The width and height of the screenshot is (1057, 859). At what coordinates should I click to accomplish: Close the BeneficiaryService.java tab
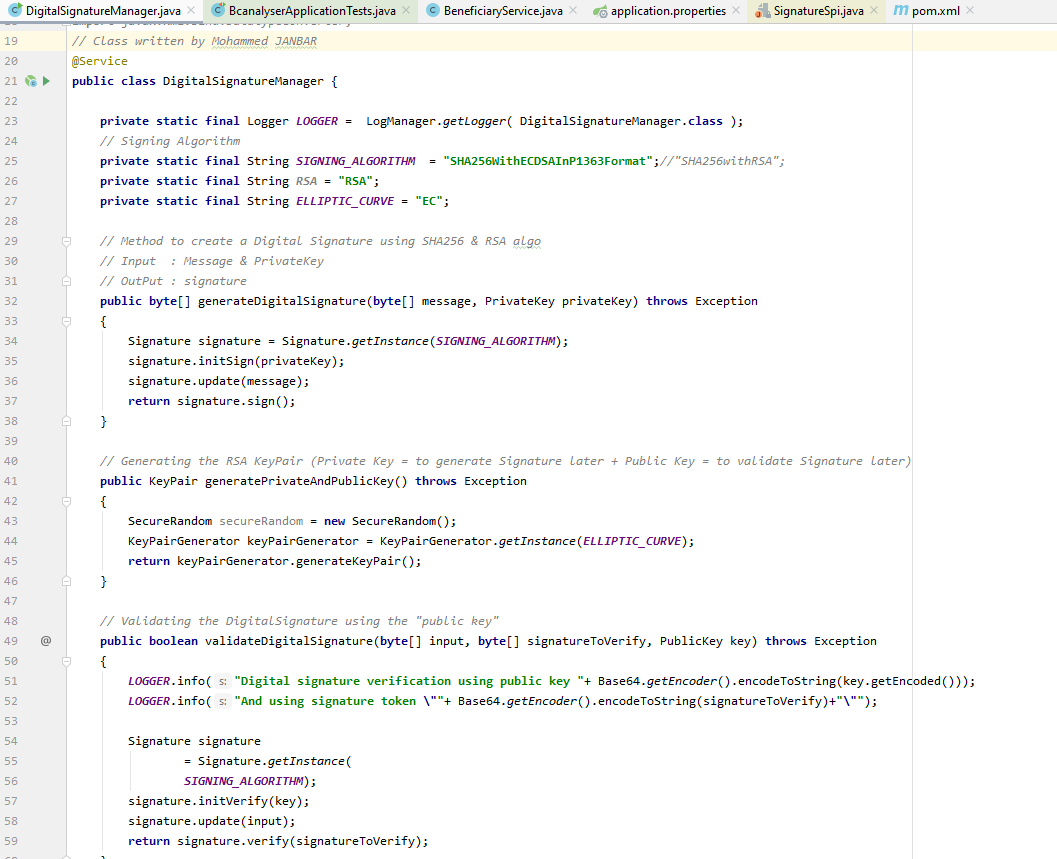click(573, 11)
